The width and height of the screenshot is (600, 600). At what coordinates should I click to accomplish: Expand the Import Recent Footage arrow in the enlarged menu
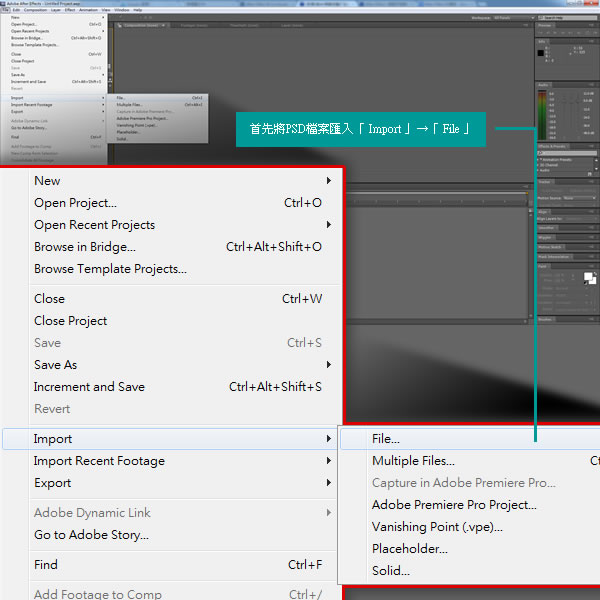click(329, 461)
